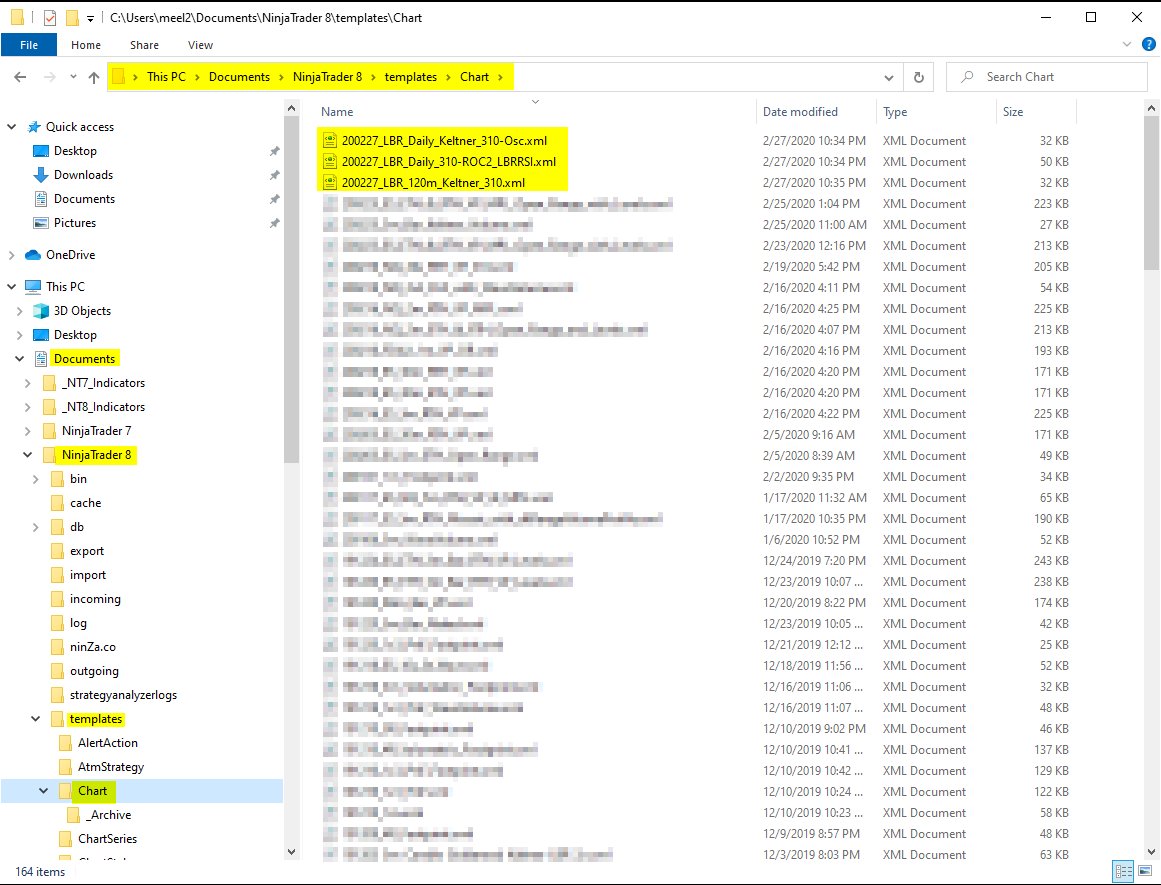Click Properties icon in Quick Access Toolbar
Screen dimensions: 1161x885
click(x=50, y=18)
